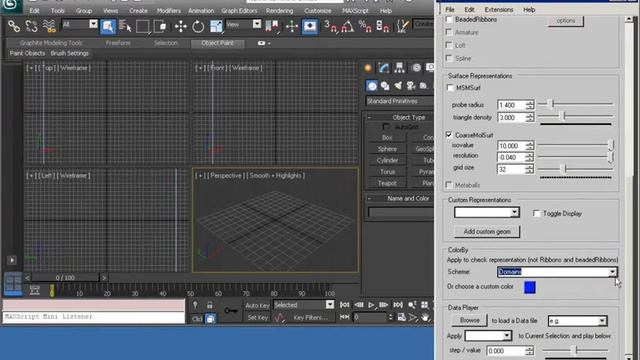The width and height of the screenshot is (640, 360).
Task: Select the Shapes category icon
Action: [x=385, y=86]
